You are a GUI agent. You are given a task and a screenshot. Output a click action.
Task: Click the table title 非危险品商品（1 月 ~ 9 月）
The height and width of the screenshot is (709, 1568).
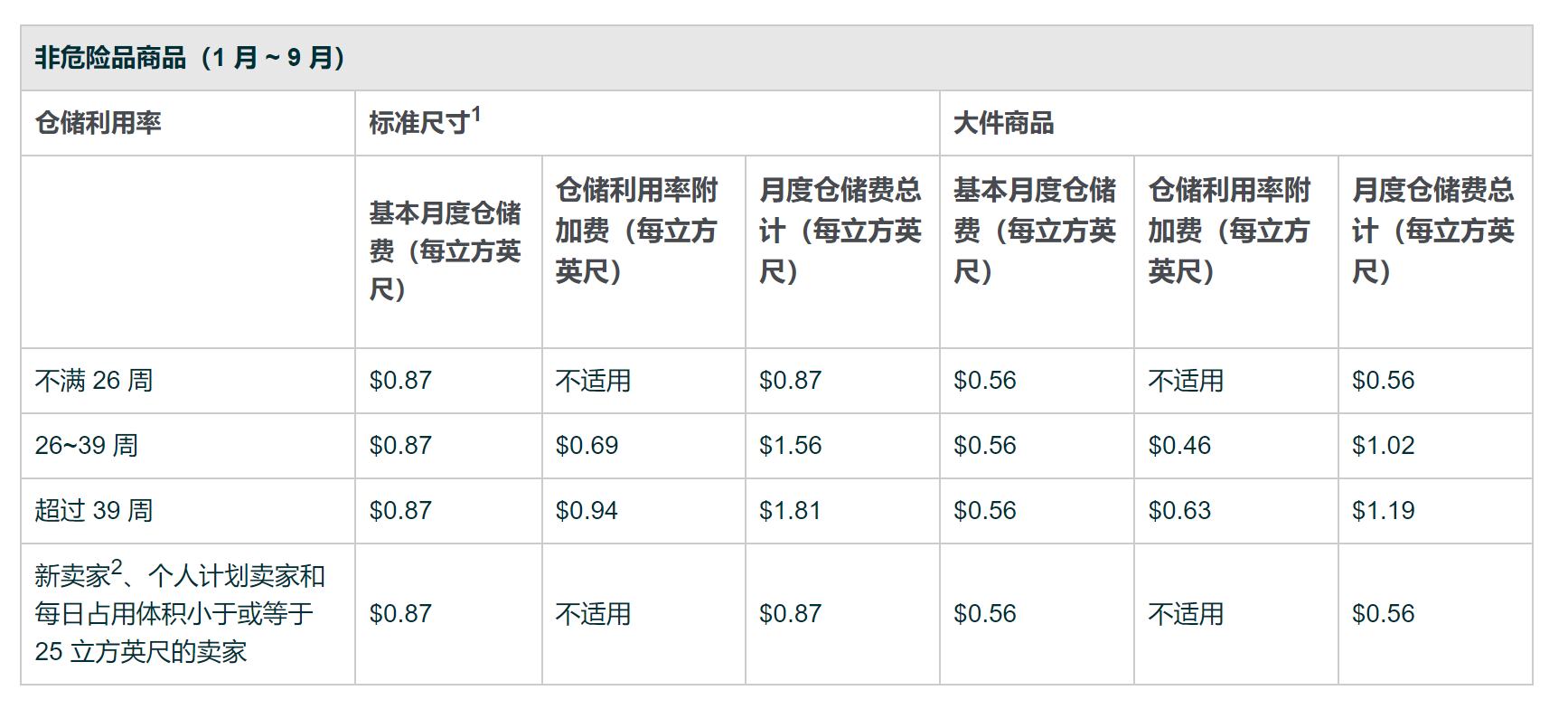[x=190, y=58]
